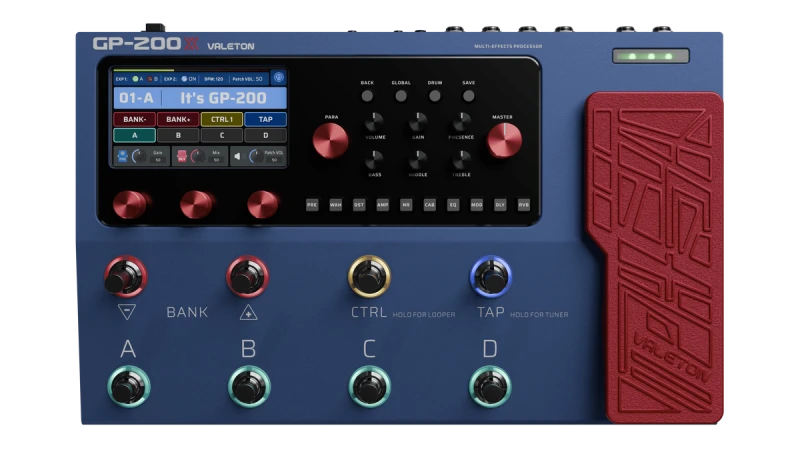Select patch B on the touchscreen
Screen dimensions: 800x450
pyautogui.click(x=178, y=135)
